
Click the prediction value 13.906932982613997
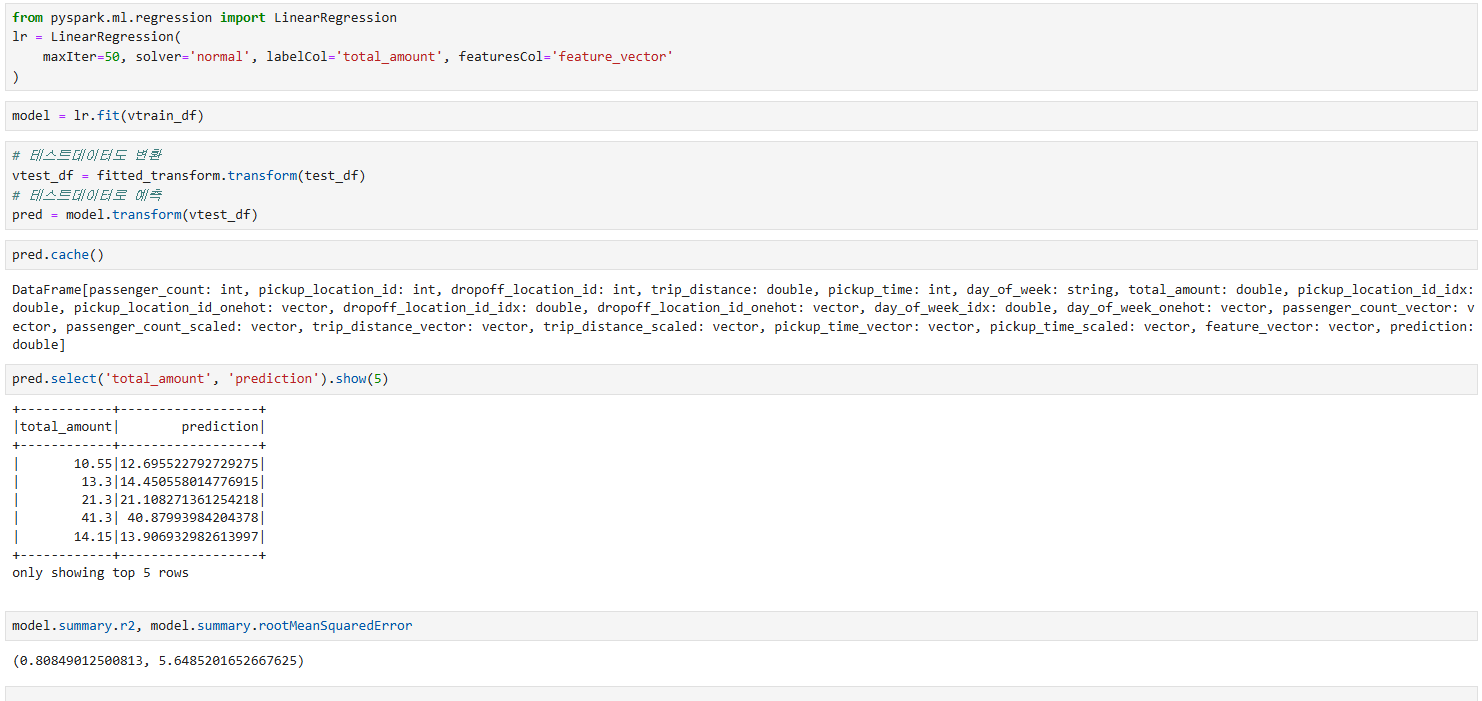pos(190,536)
